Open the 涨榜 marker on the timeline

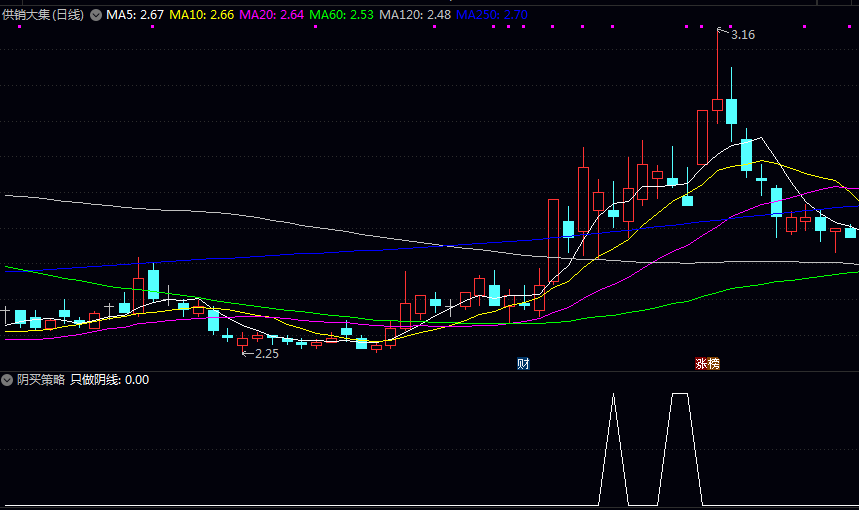click(707, 363)
